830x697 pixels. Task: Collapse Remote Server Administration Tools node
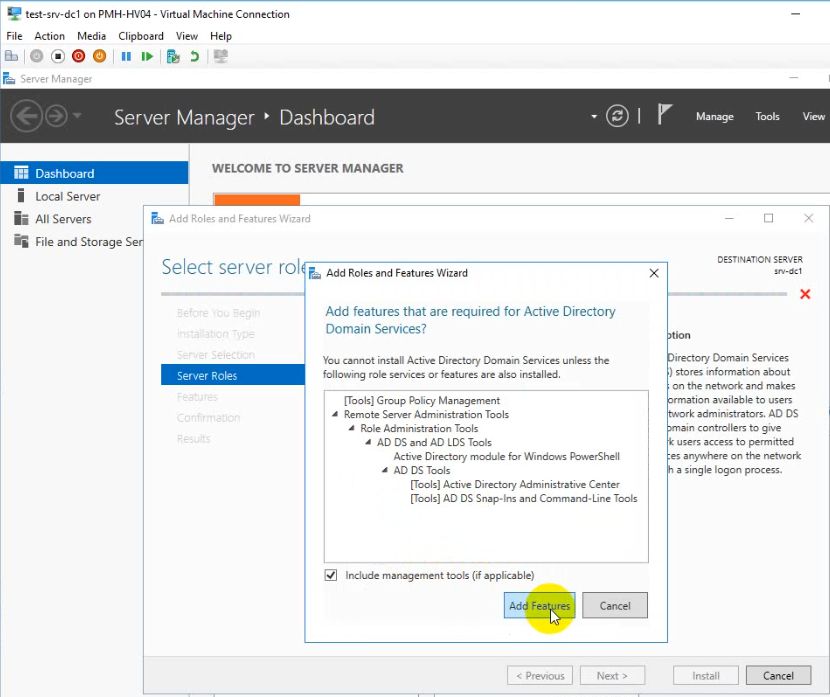point(335,414)
